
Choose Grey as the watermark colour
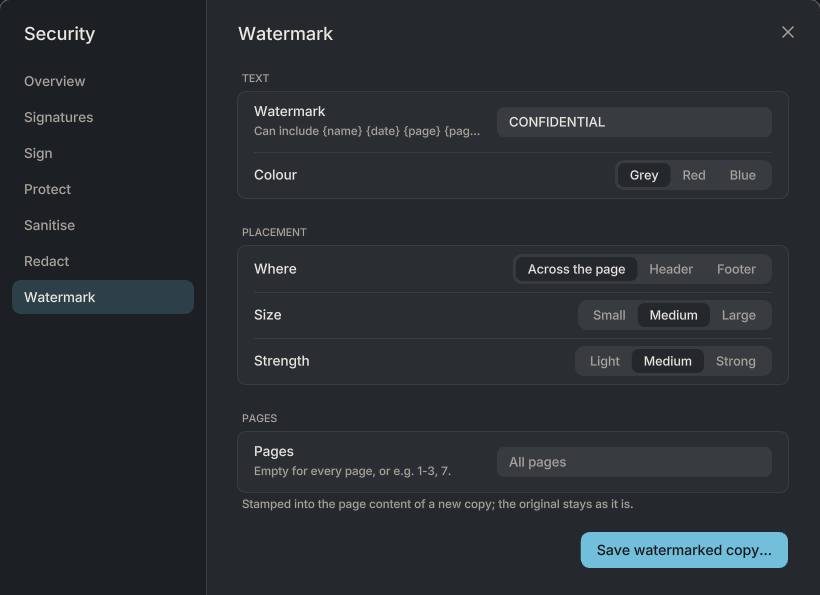click(x=644, y=175)
